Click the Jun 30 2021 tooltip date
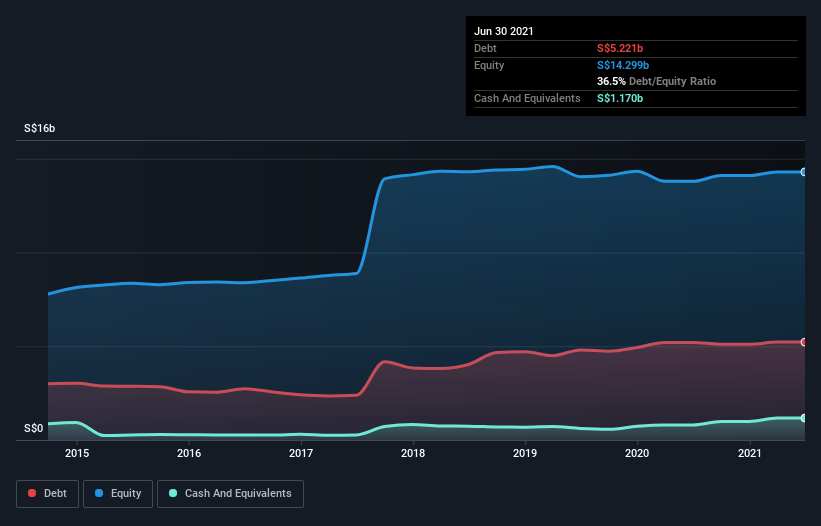821x526 pixels. [504, 31]
